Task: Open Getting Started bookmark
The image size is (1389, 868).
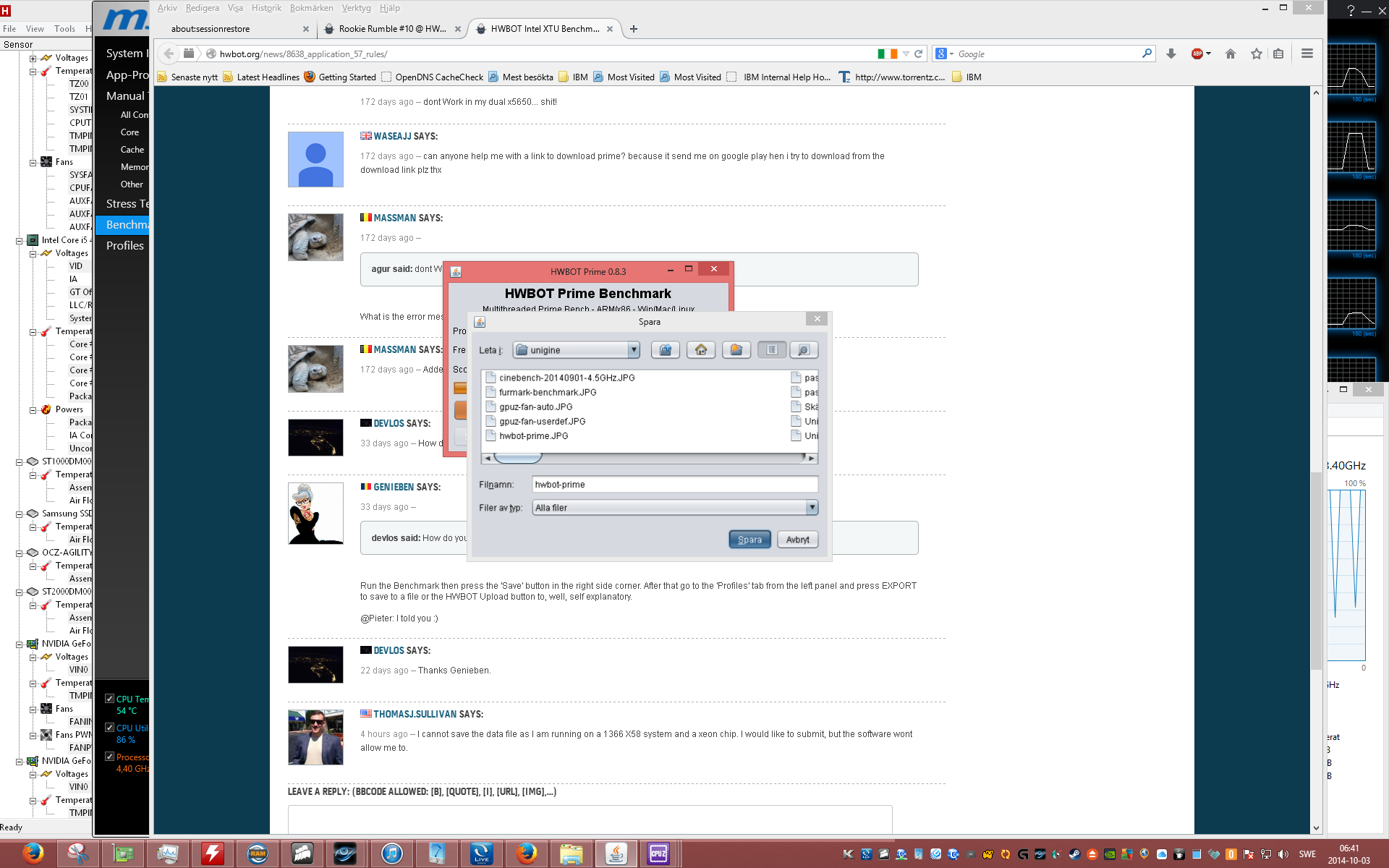Action: tap(340, 77)
